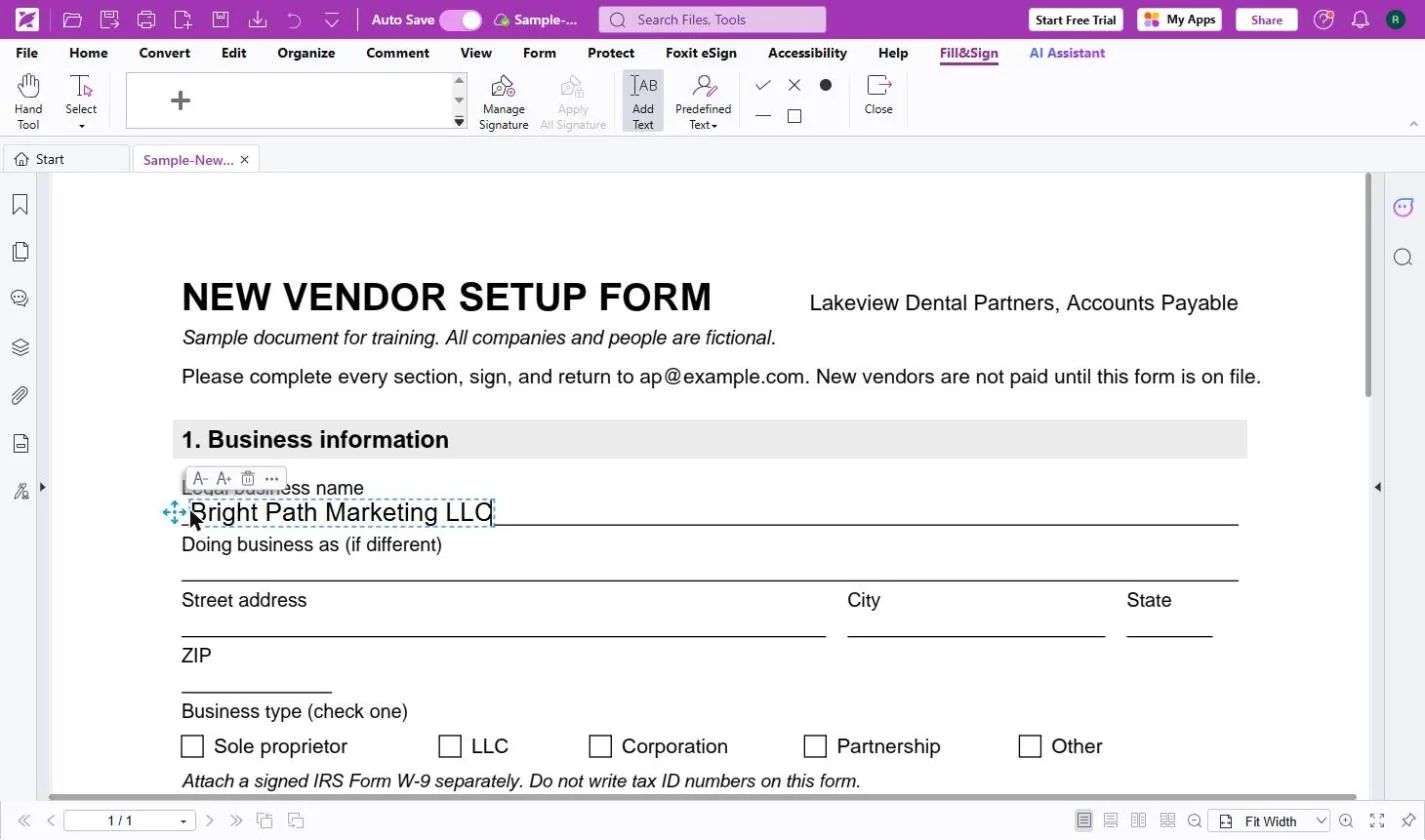Viewport: 1425px width, 840px height.
Task: Open the Protect ribbon tab
Action: (x=611, y=53)
